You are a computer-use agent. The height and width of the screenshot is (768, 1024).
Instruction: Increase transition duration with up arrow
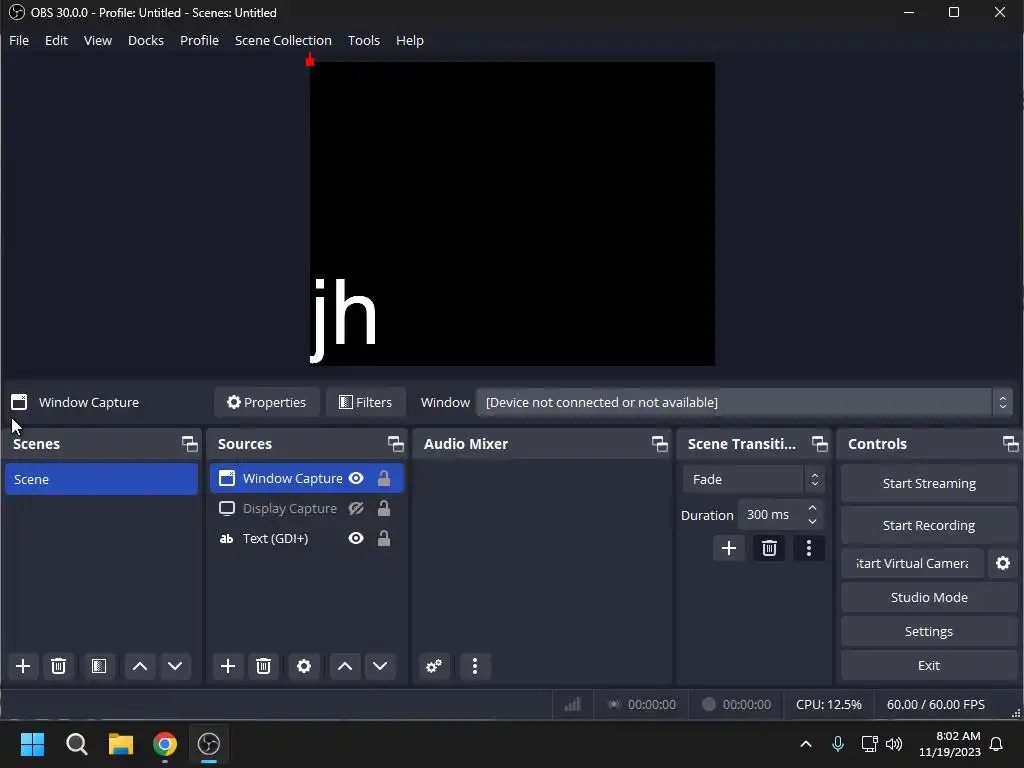(812, 508)
